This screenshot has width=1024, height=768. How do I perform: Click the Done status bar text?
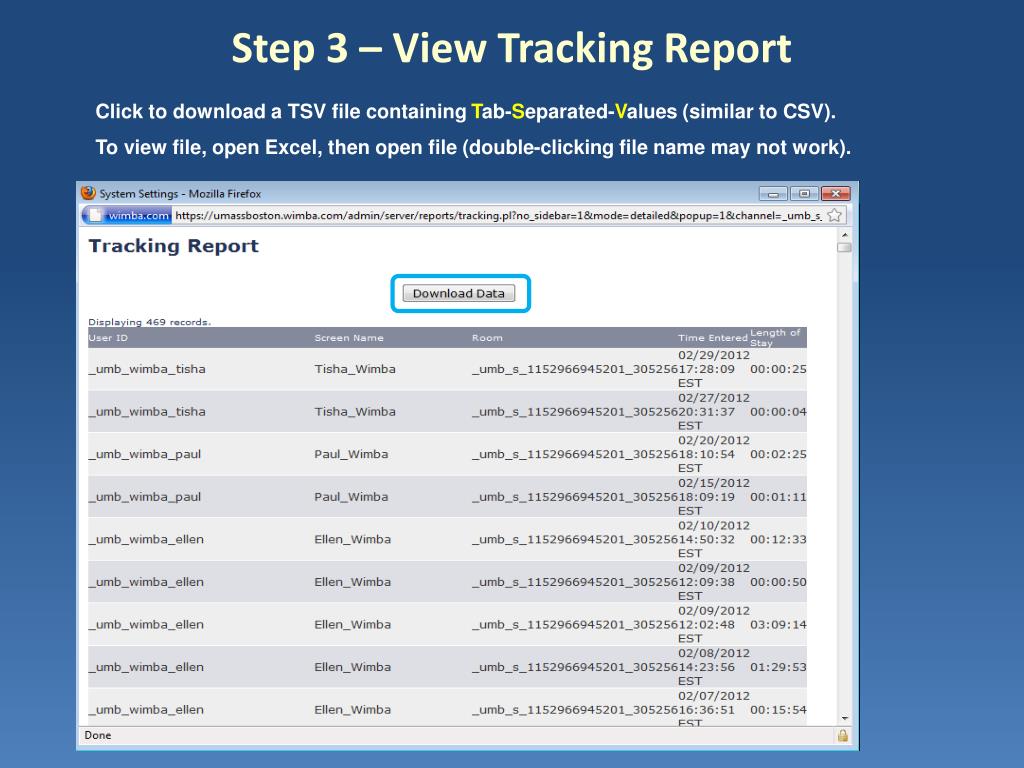98,735
